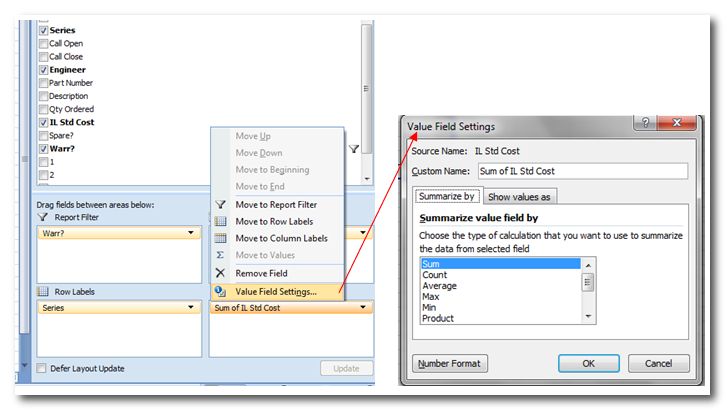Enable Defer Layout Update checkbox

click(41, 368)
